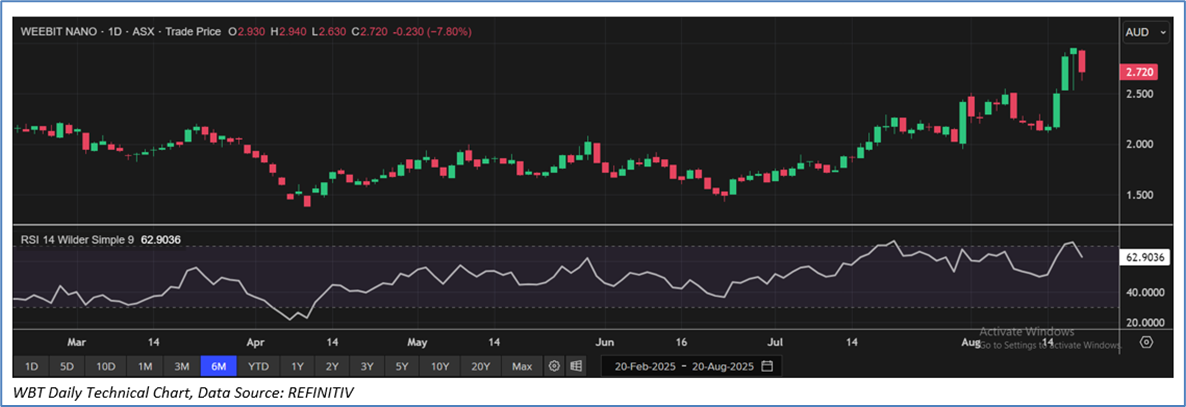The image size is (1186, 407).
Task: Click the 20-Aug-2025 end date field
Action: (723, 366)
